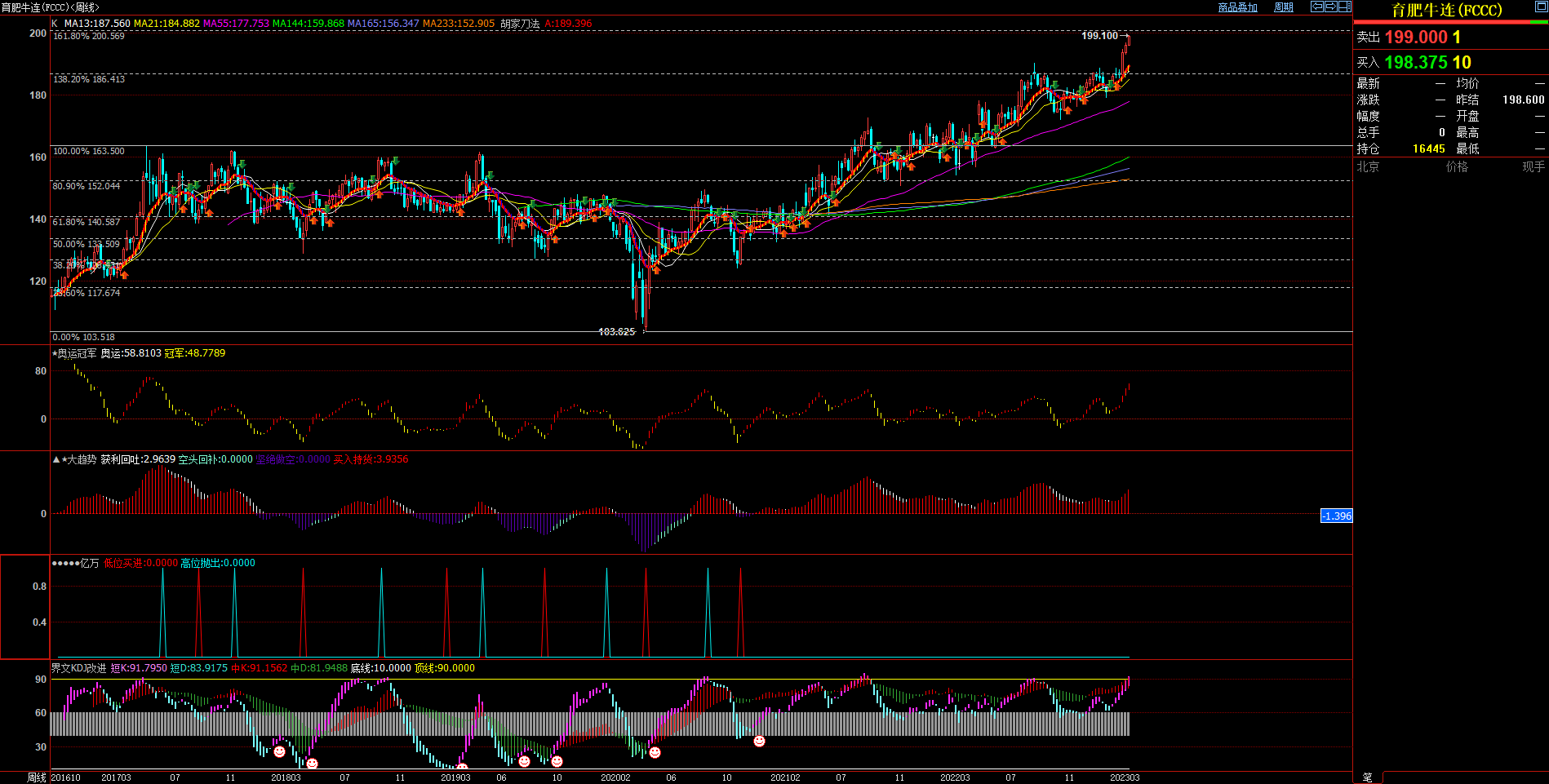
Task: Click the -1.396 blue value marker
Action: [1336, 516]
